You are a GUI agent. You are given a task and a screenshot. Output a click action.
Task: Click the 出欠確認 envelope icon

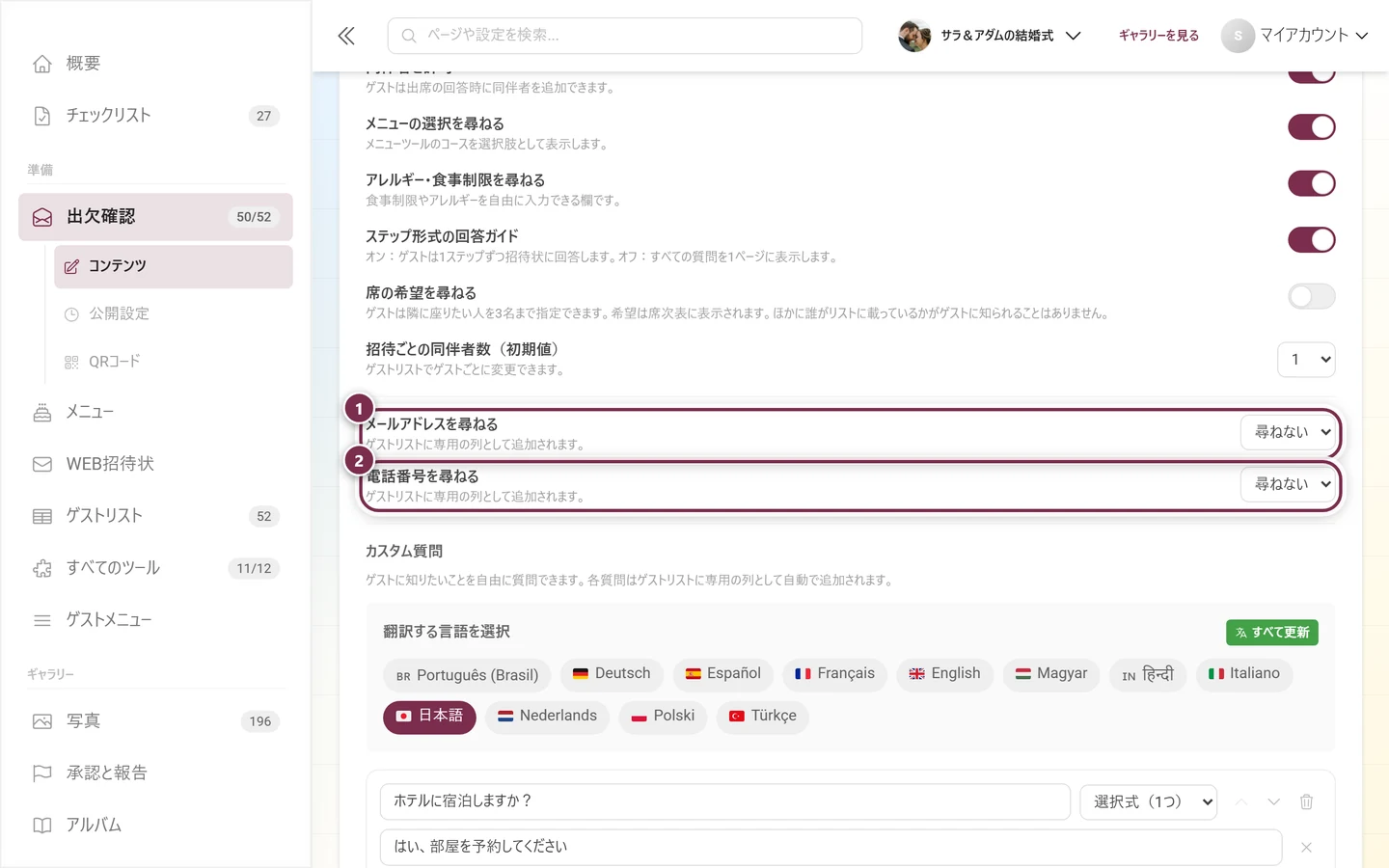[42, 217]
